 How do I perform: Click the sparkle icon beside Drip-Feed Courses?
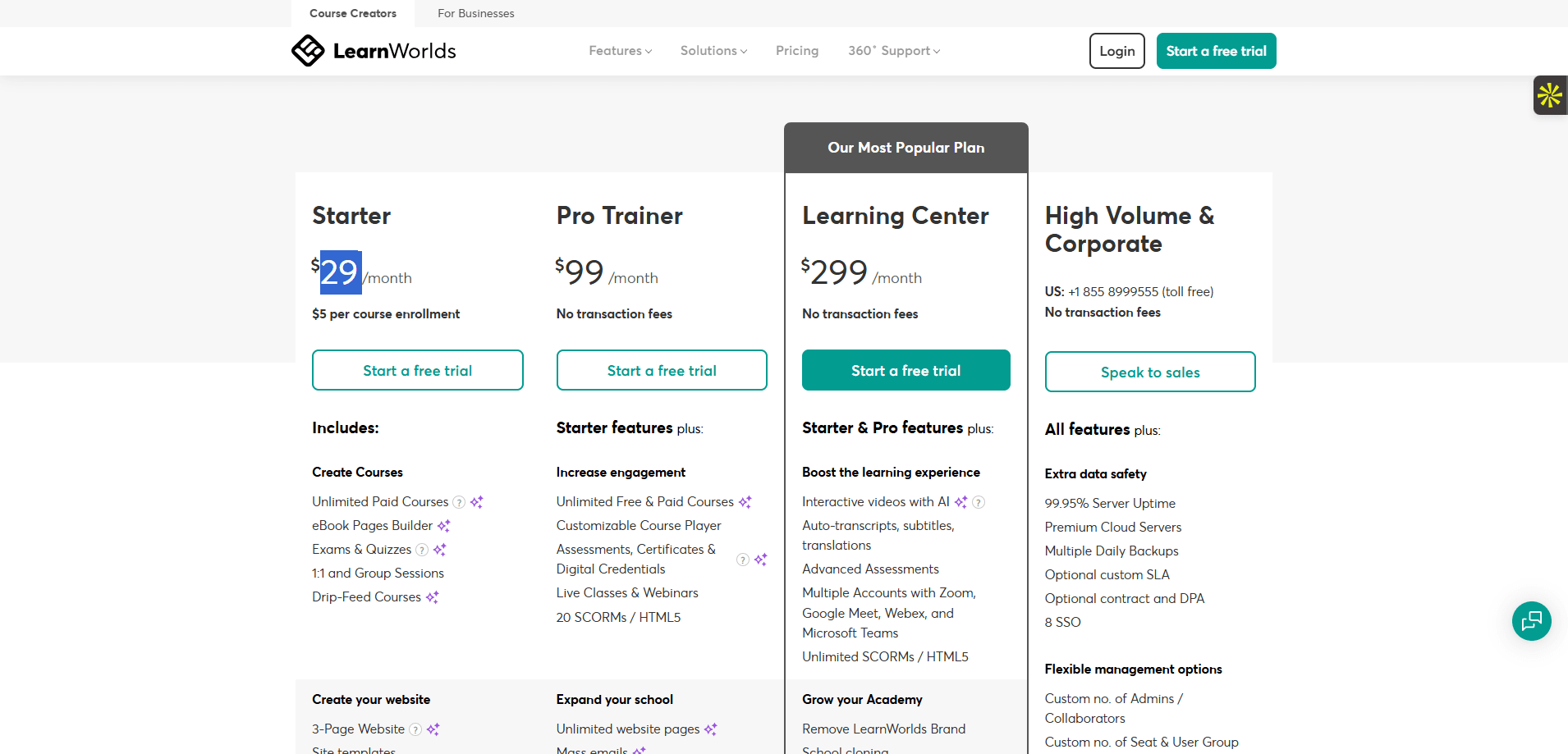[433, 597]
